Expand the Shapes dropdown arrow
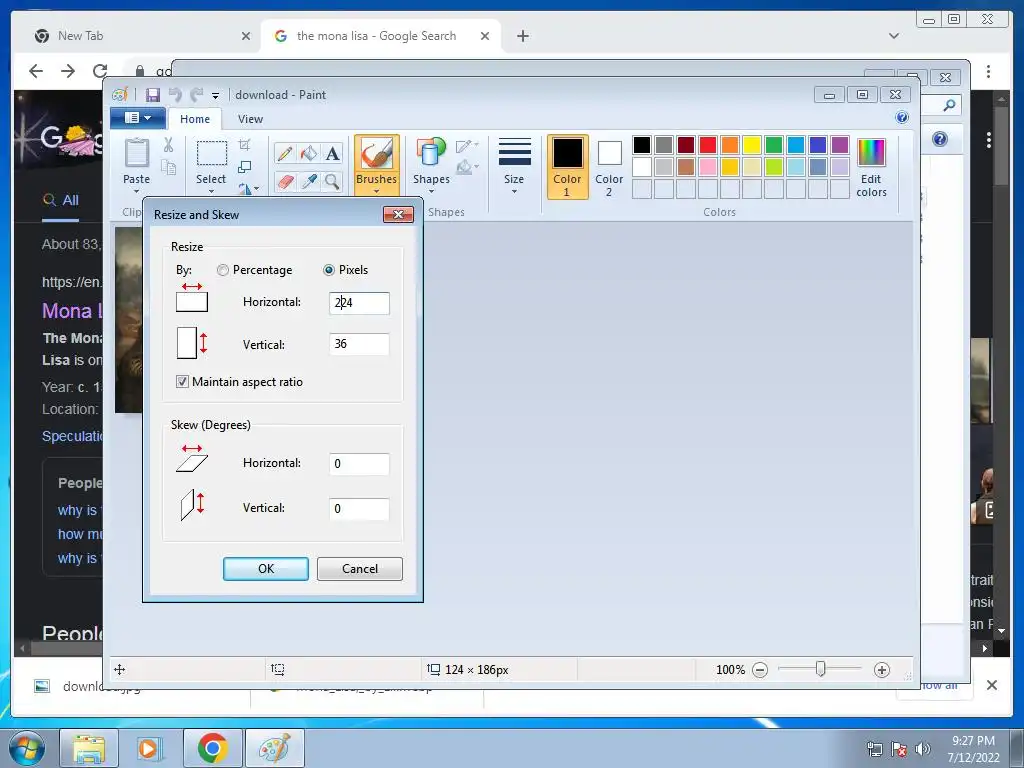The image size is (1024, 768). tap(430, 191)
